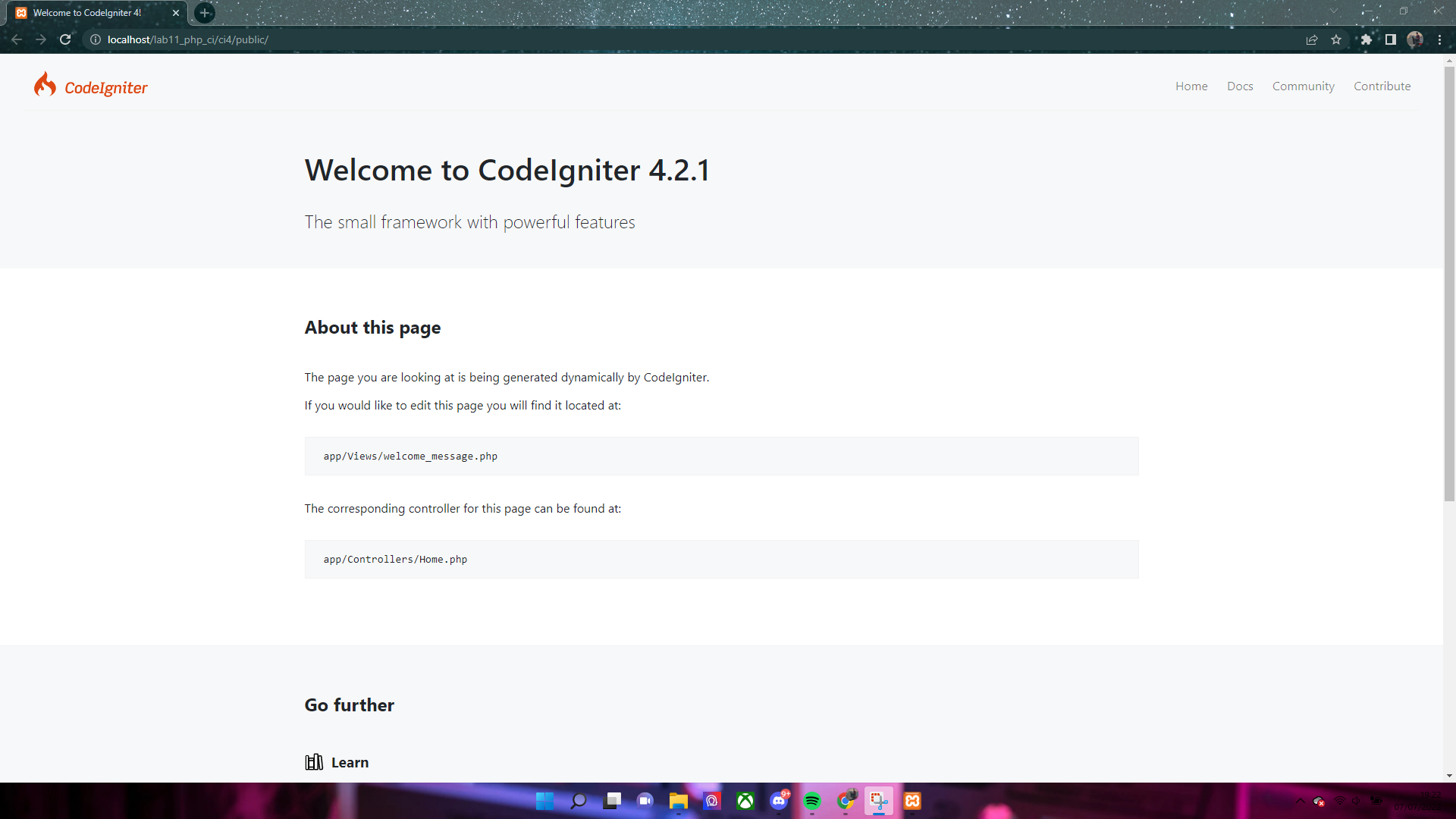1456x819 pixels.
Task: Open Discord from the taskbar
Action: tap(779, 800)
